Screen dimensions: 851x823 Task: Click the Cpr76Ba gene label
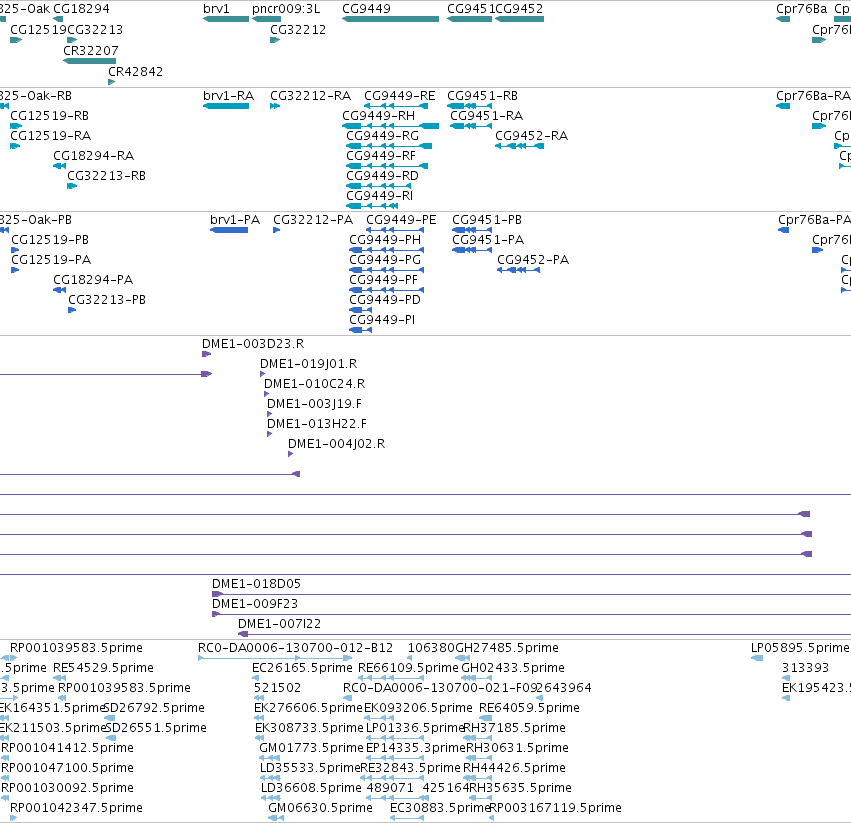[x=802, y=9]
